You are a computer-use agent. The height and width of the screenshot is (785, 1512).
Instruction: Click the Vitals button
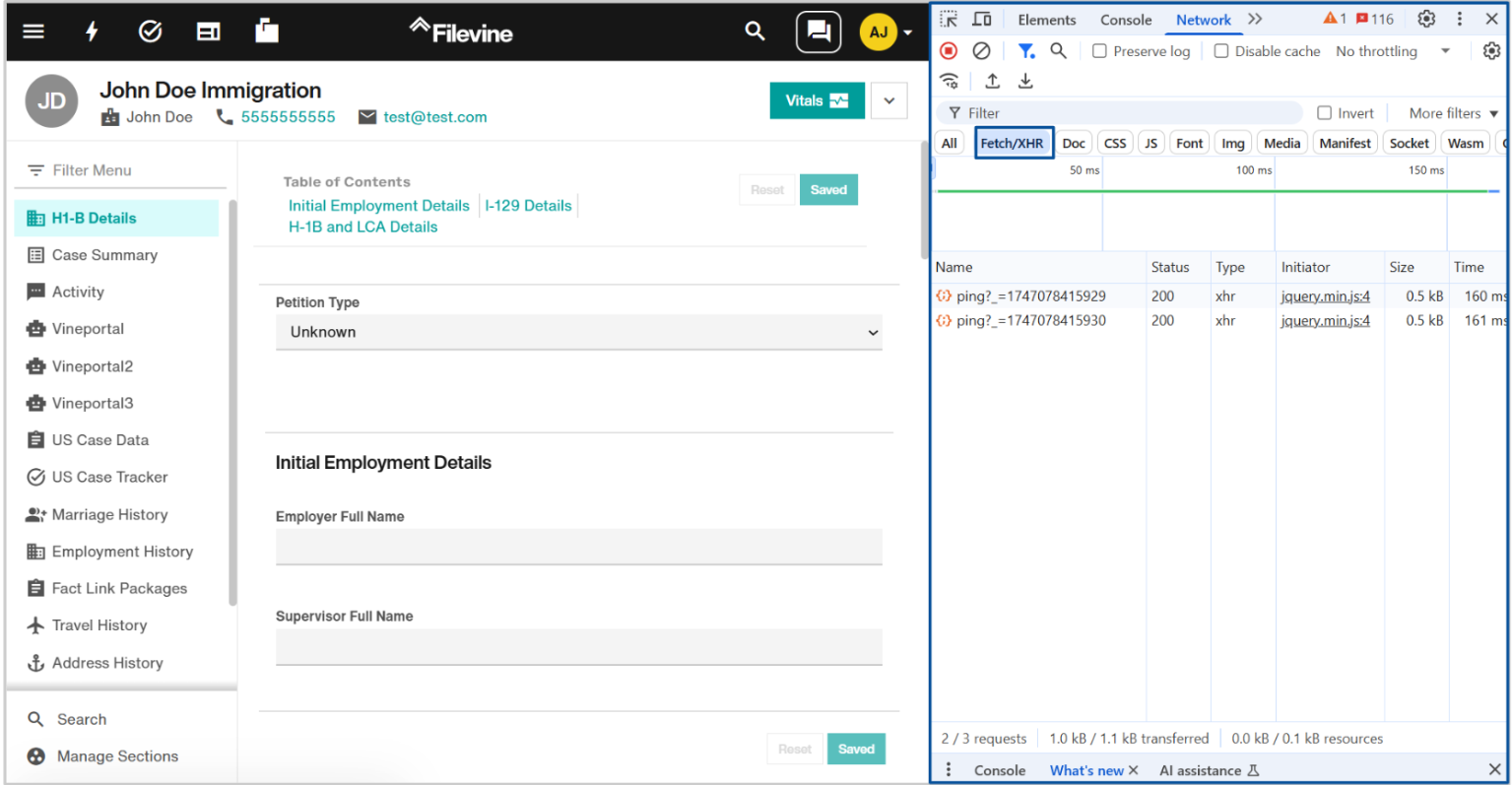tap(817, 100)
